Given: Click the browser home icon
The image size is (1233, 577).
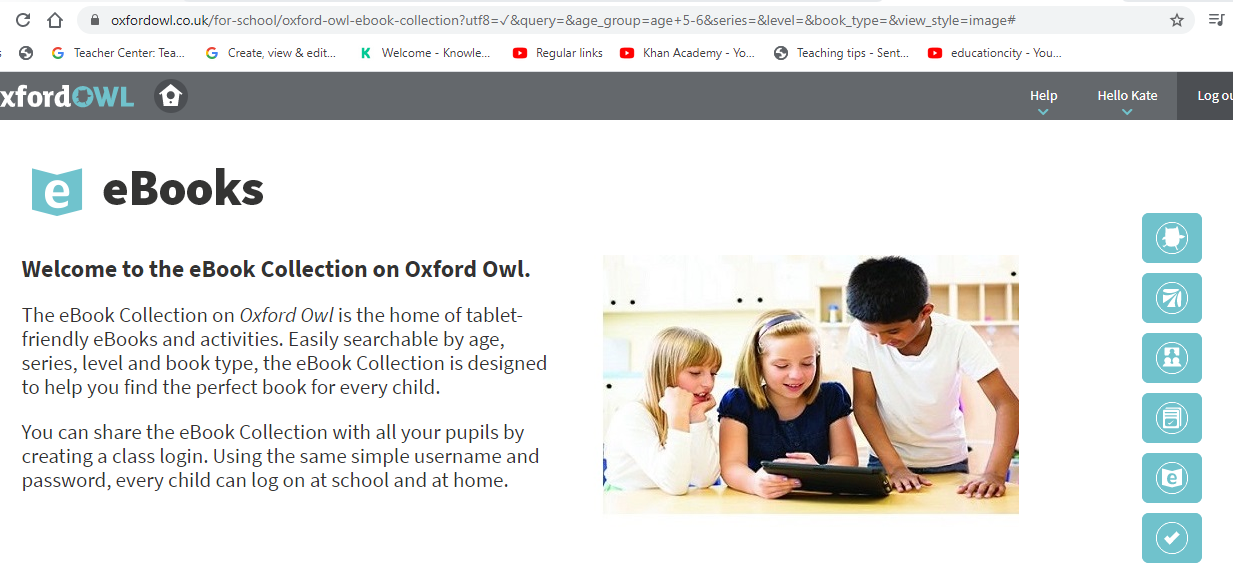Looking at the screenshot, I should pyautogui.click(x=56, y=20).
